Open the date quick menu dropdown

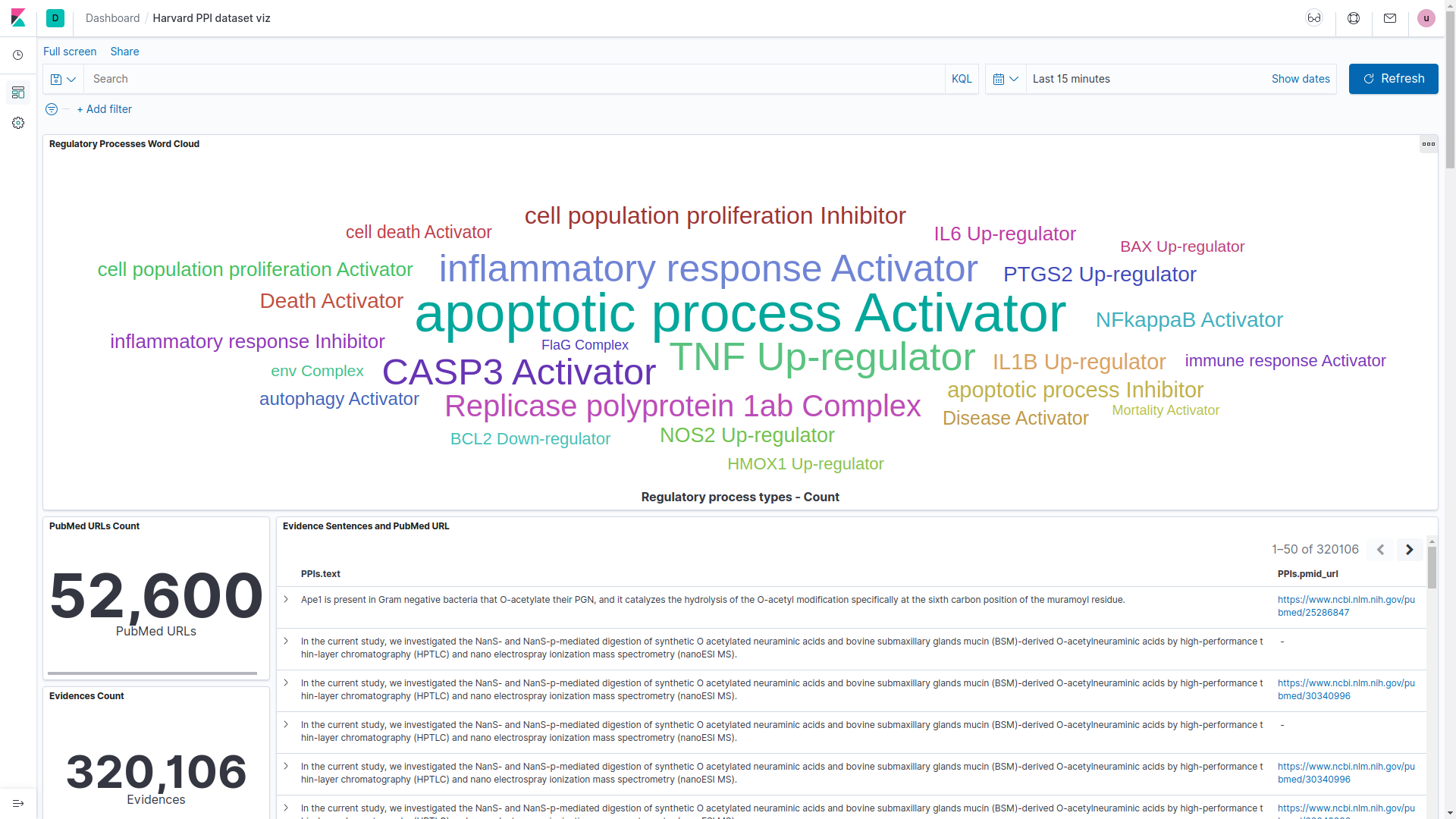[x=1006, y=79]
